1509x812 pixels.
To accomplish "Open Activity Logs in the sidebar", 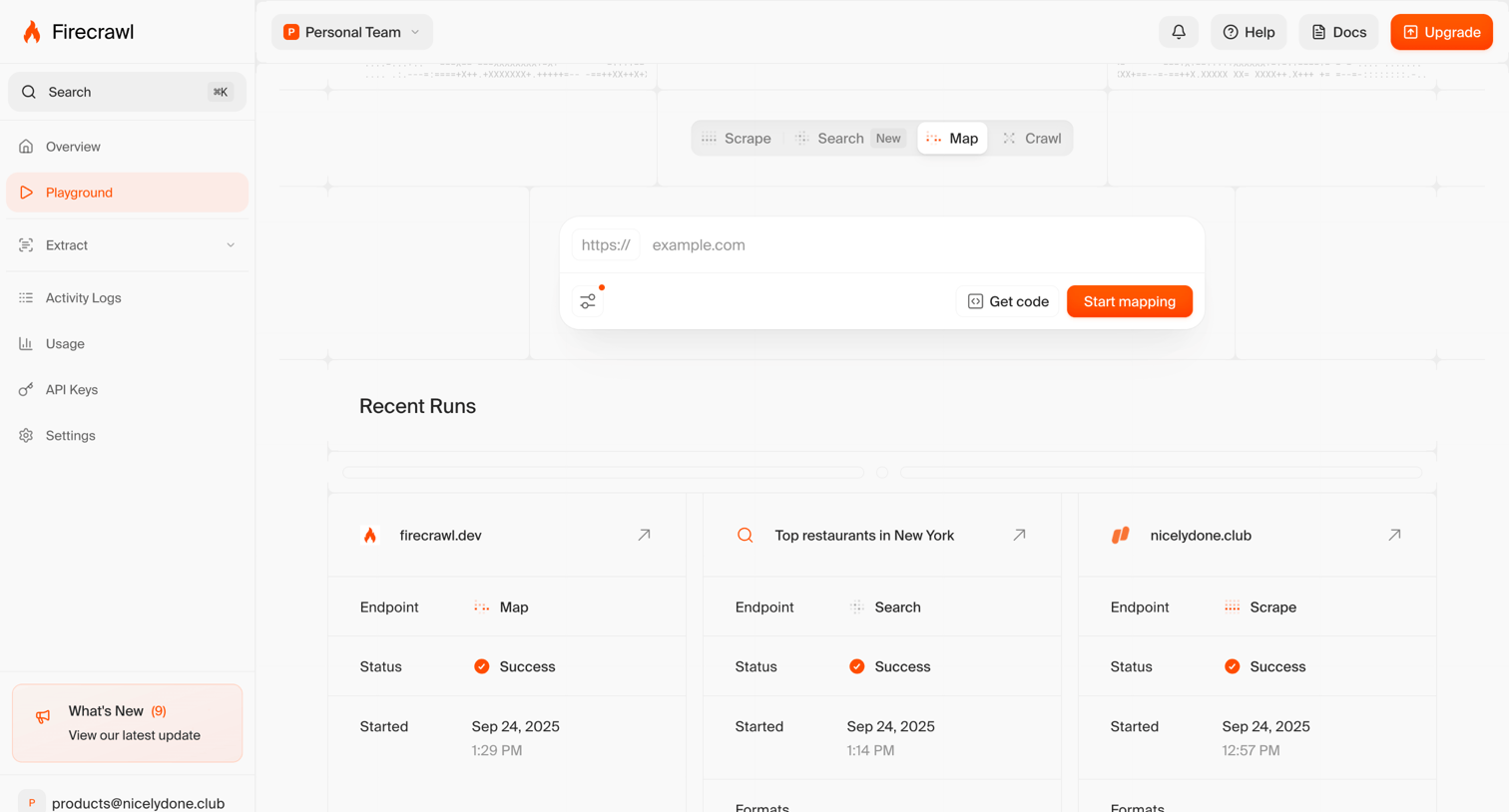I will coord(128,298).
